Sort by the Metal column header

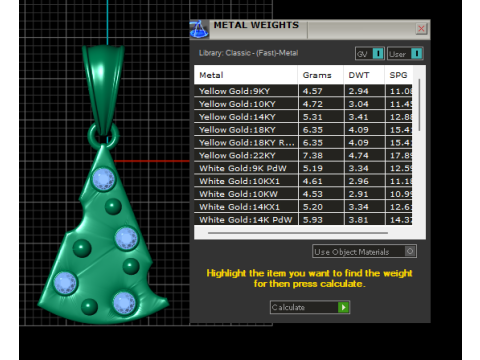click(x=246, y=75)
